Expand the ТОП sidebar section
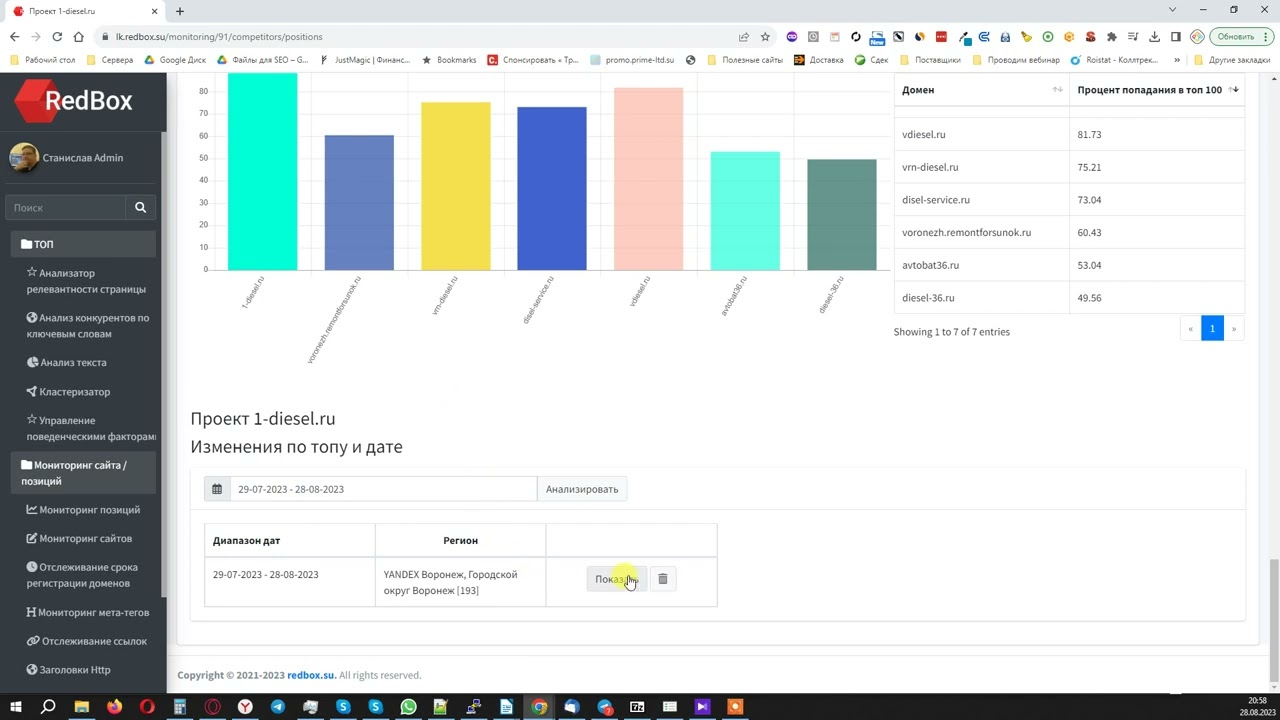The image size is (1280, 720). (x=84, y=244)
